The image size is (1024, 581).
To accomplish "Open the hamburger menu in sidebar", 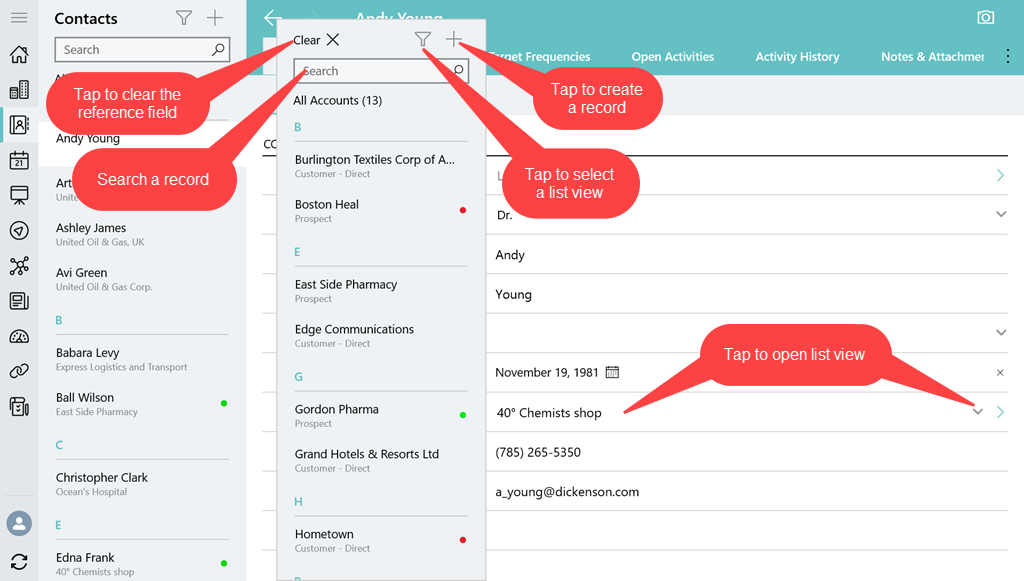I will pyautogui.click(x=18, y=18).
